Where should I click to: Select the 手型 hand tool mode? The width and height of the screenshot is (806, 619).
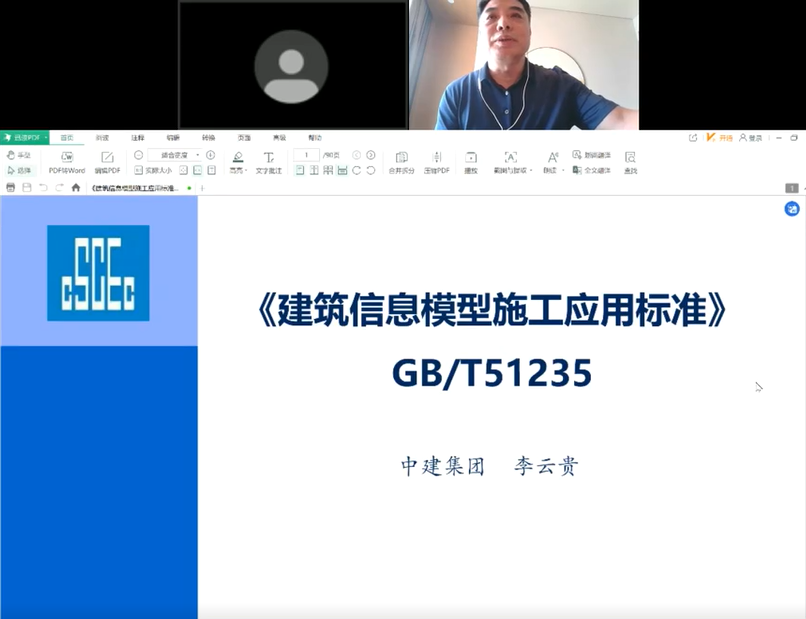coord(18,155)
